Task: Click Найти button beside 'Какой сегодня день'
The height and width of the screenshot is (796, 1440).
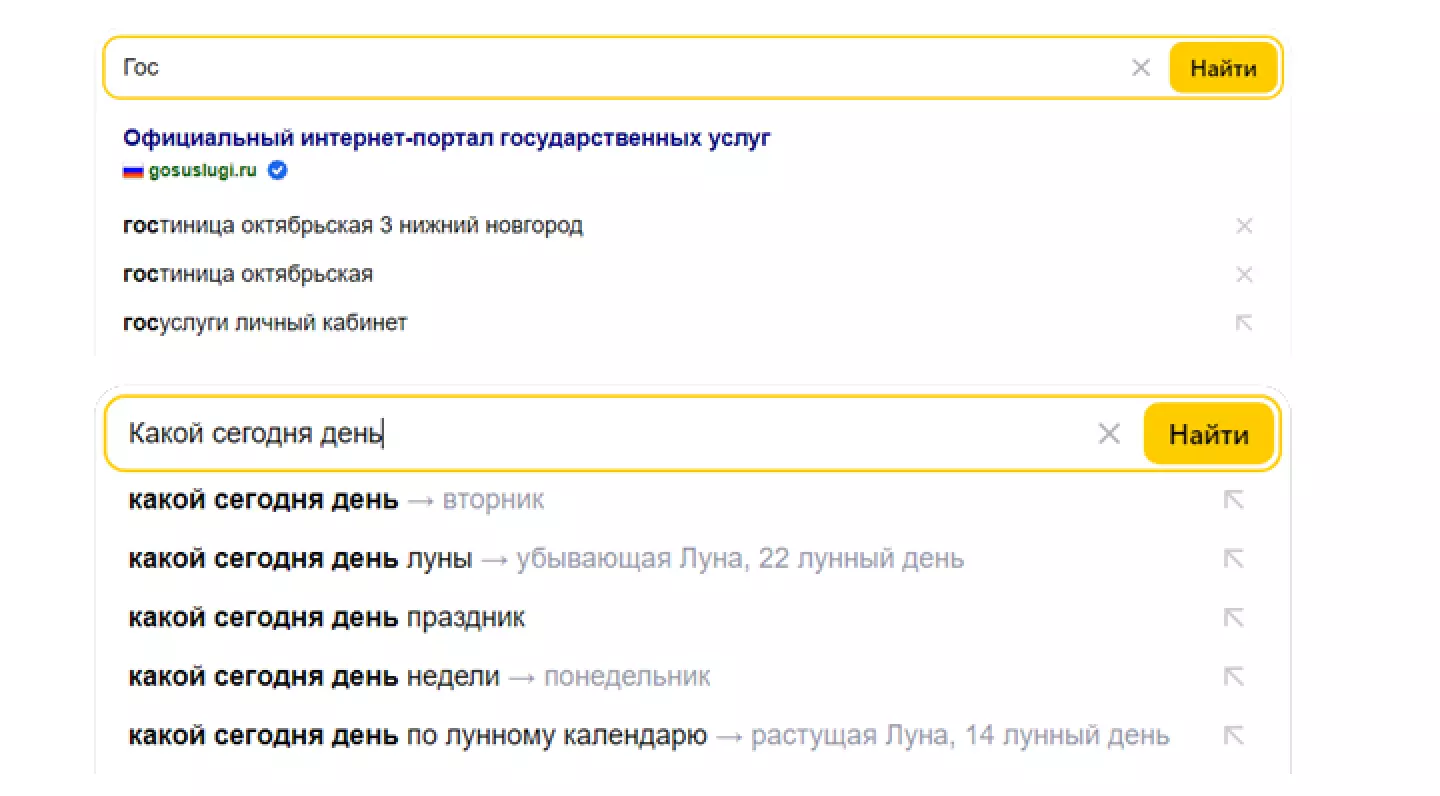Action: pos(1209,434)
